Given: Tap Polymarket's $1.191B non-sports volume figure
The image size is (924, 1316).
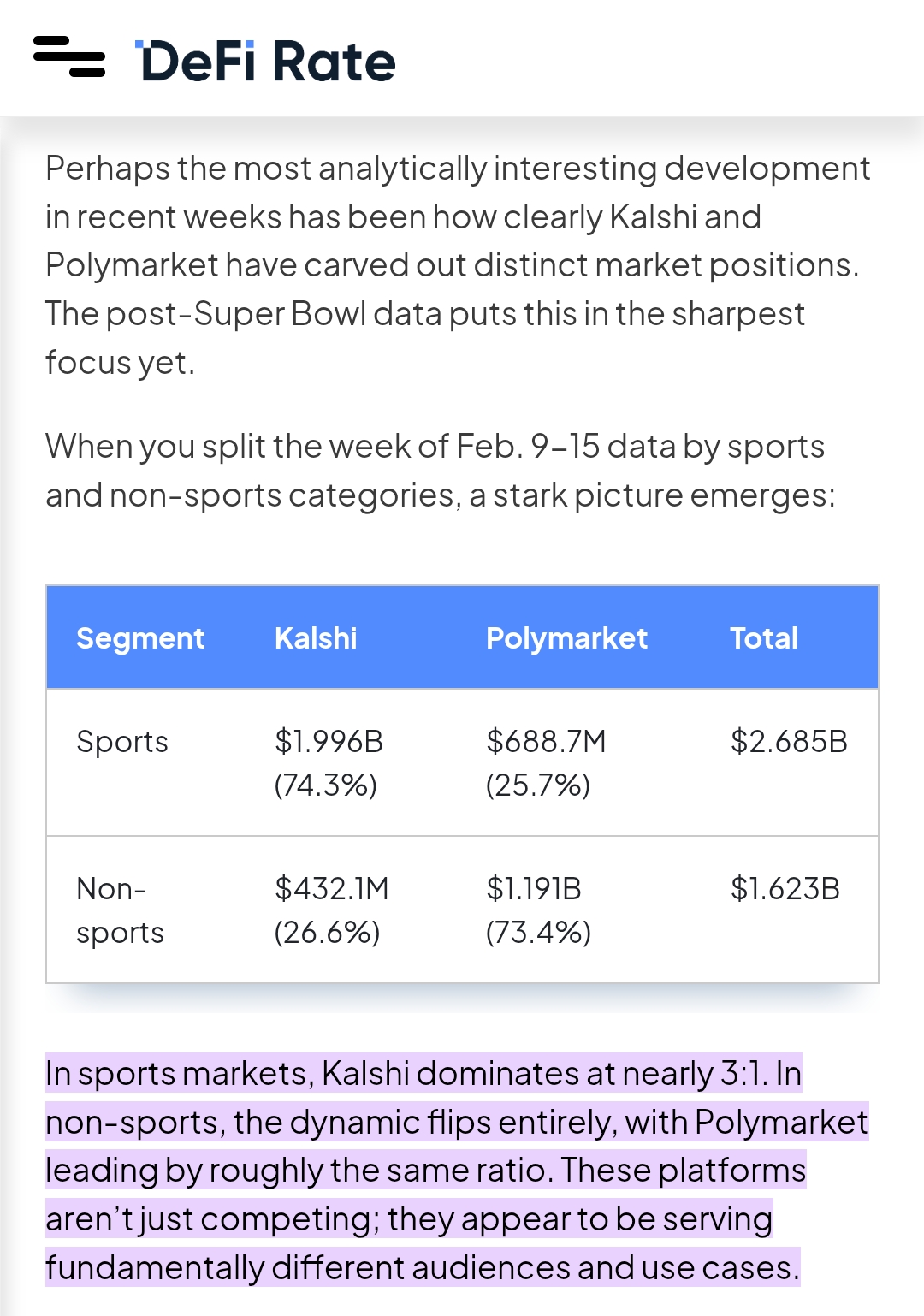Looking at the screenshot, I should coord(534,889).
